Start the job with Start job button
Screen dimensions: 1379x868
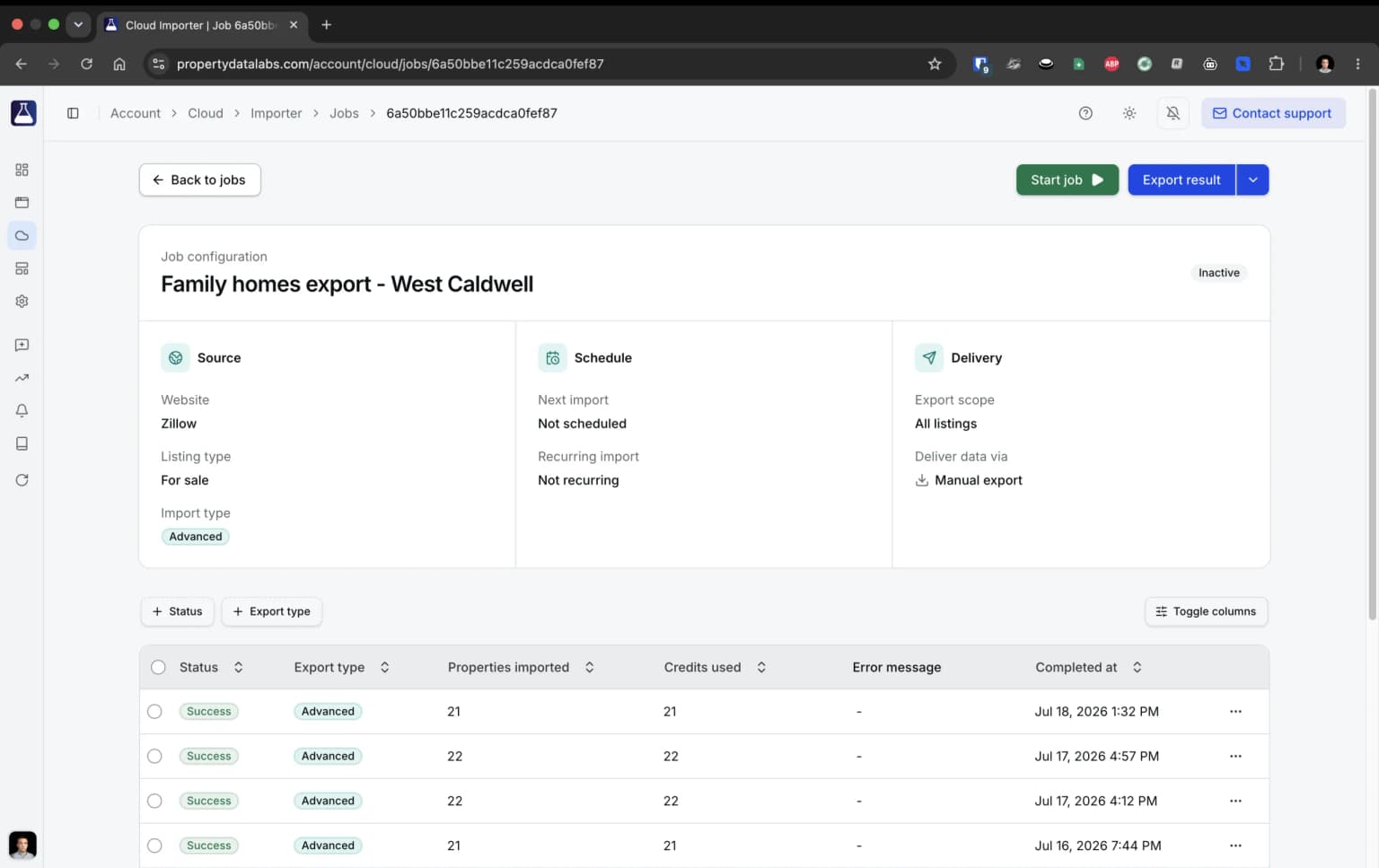[x=1067, y=180]
